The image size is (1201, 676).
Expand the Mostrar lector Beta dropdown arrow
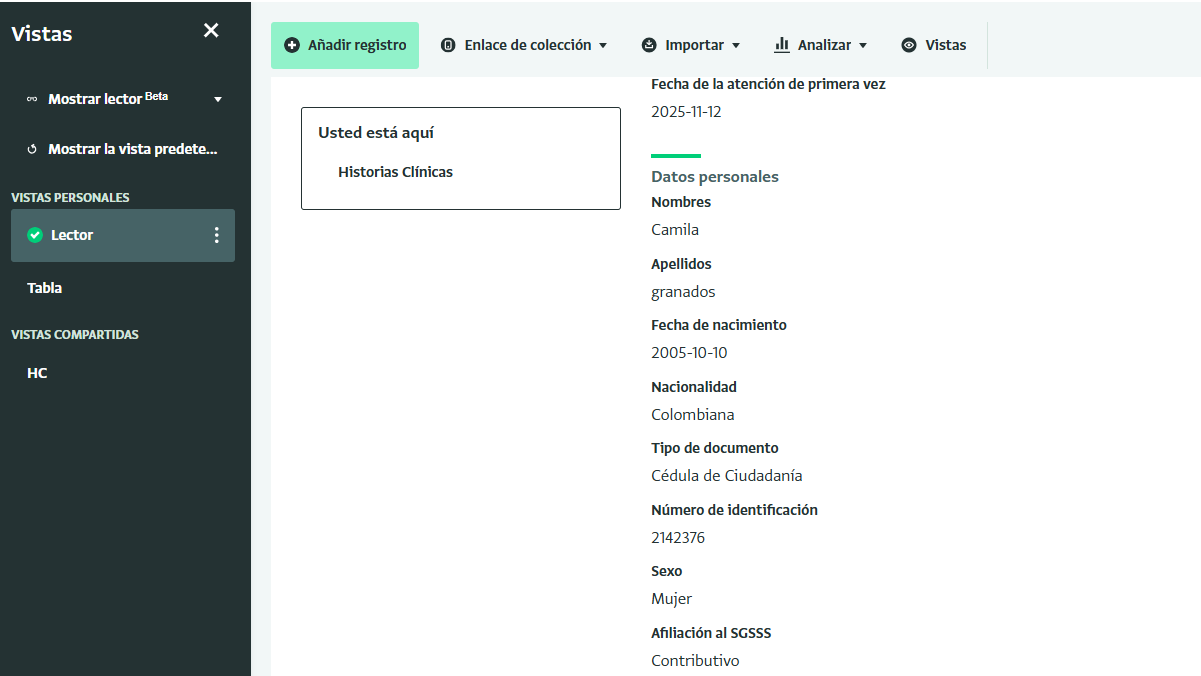pos(218,100)
